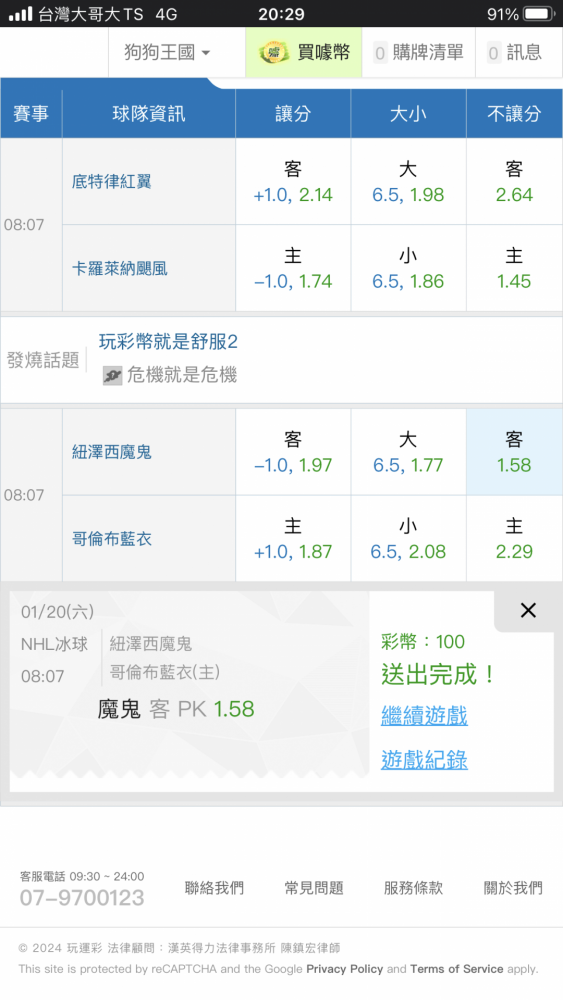Select 哥倫布藍衣 home moneyline odds 2.29
The image size is (563, 1000).
click(x=514, y=539)
